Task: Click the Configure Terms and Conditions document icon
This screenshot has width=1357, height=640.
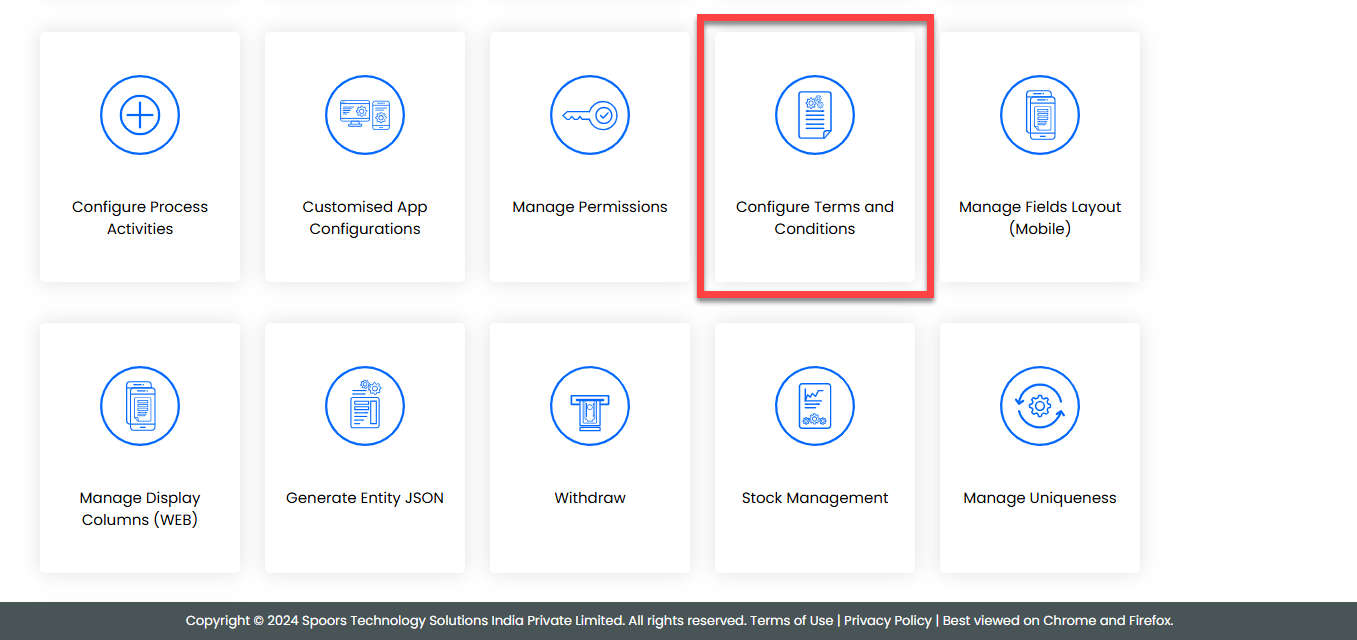Action: click(x=815, y=115)
